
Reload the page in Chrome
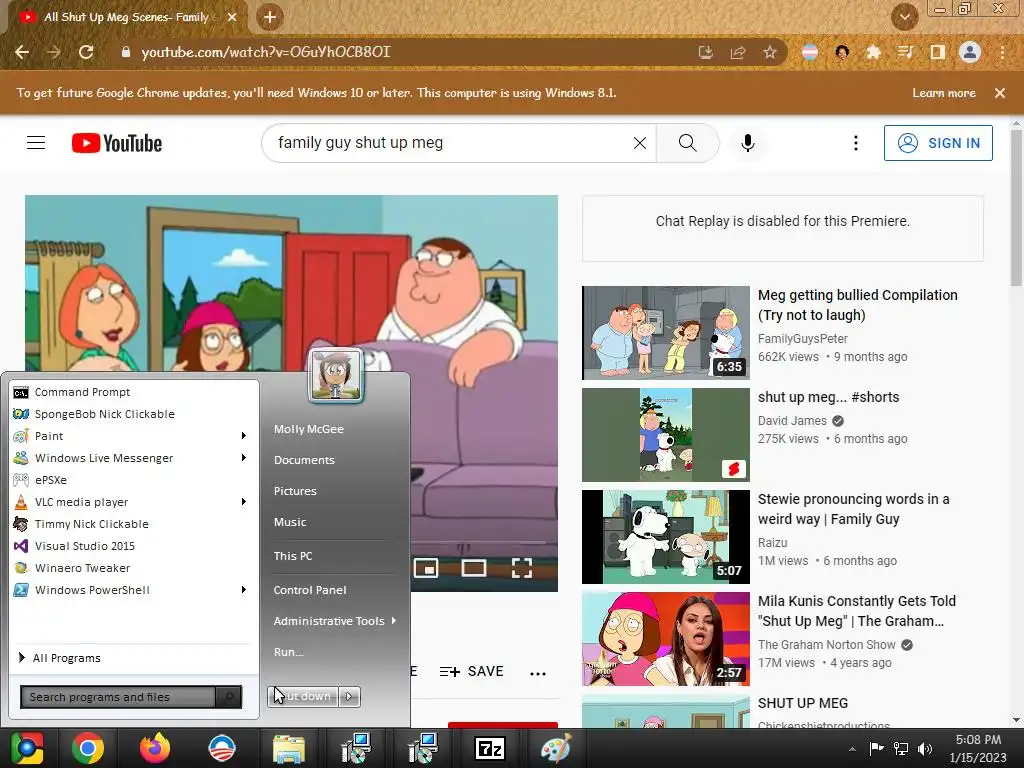[x=86, y=52]
